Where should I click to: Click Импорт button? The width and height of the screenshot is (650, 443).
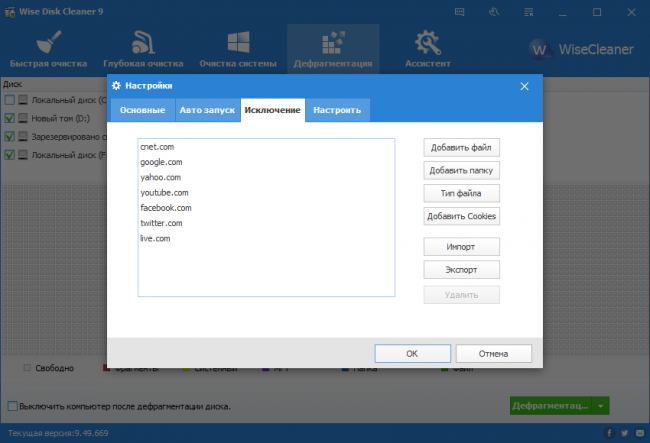tap(461, 247)
